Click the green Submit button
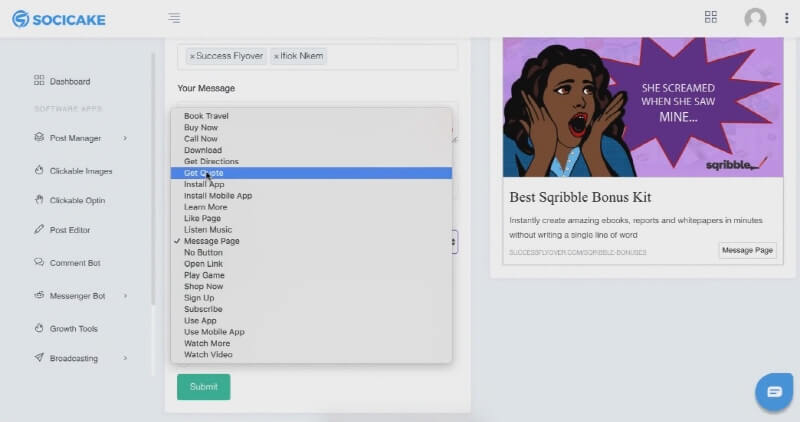Screen dimensions: 800x422 [x=204, y=387]
